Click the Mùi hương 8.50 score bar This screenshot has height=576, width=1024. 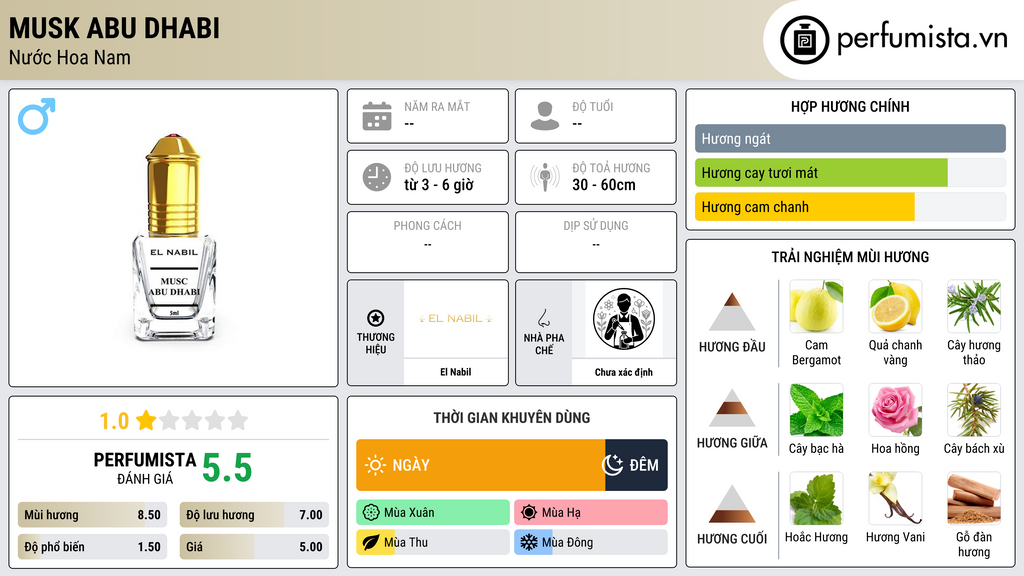(x=93, y=515)
